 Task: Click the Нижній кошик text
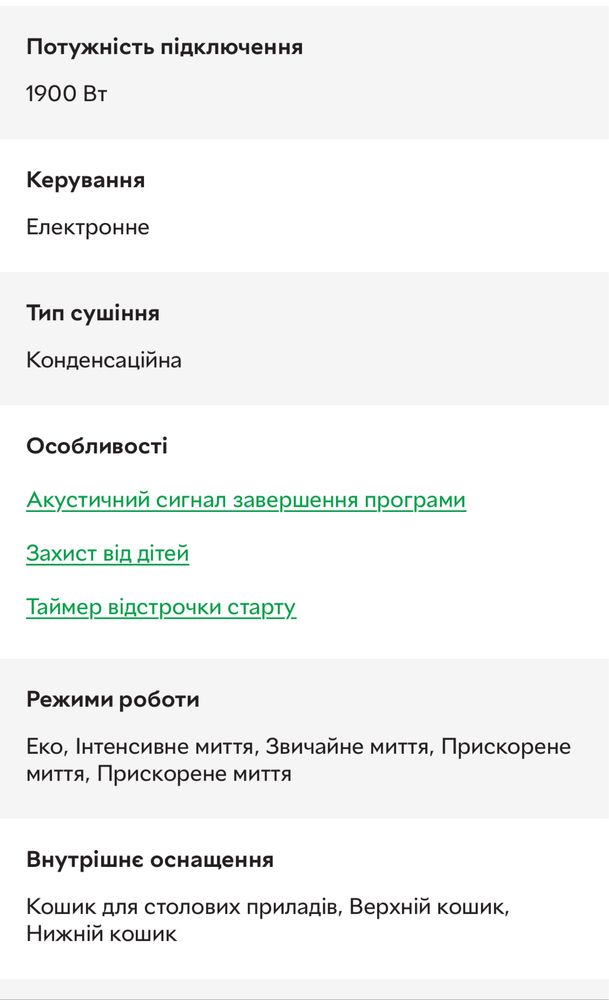point(101,934)
